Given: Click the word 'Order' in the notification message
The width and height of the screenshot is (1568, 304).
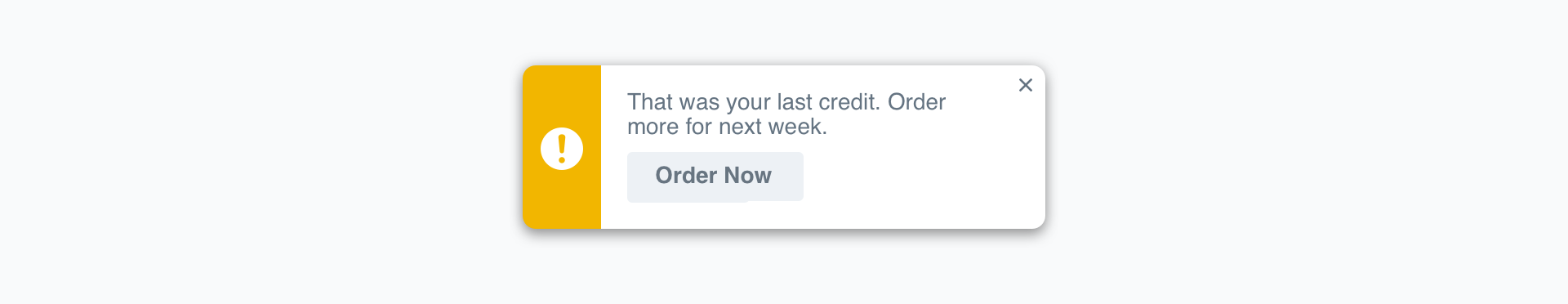Looking at the screenshot, I should 916,102.
